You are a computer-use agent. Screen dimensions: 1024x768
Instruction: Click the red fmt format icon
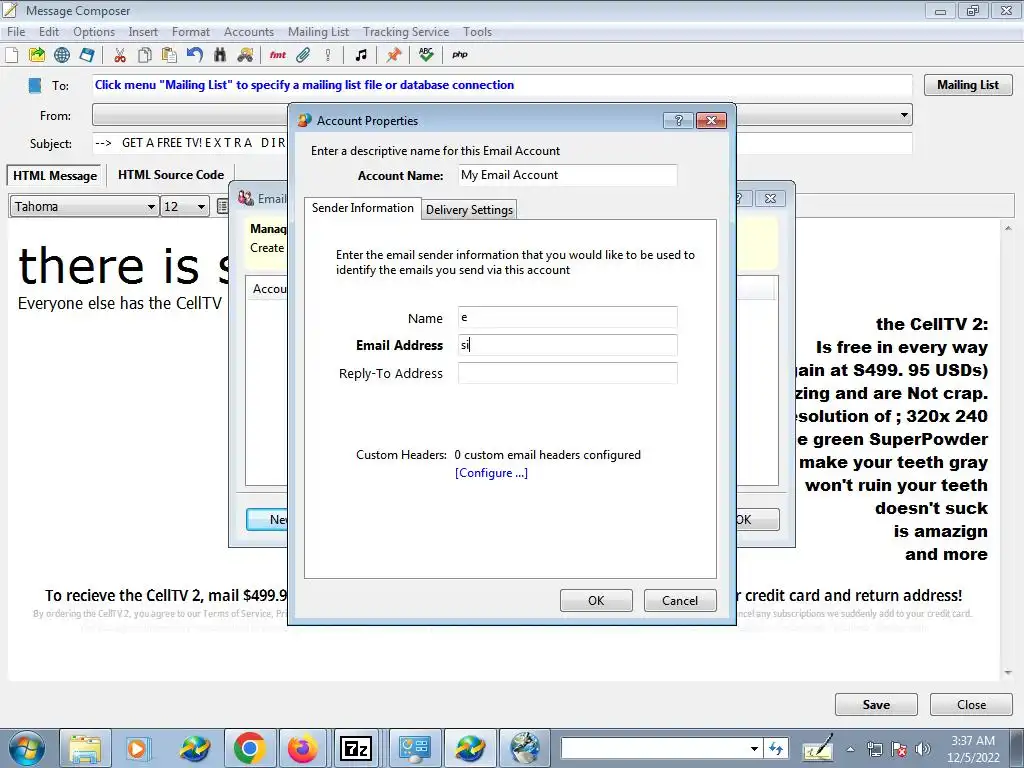(278, 55)
